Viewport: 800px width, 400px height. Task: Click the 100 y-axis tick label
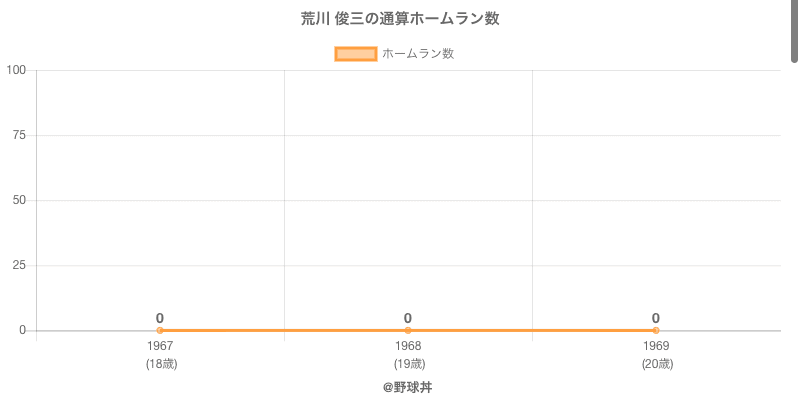tap(16, 70)
